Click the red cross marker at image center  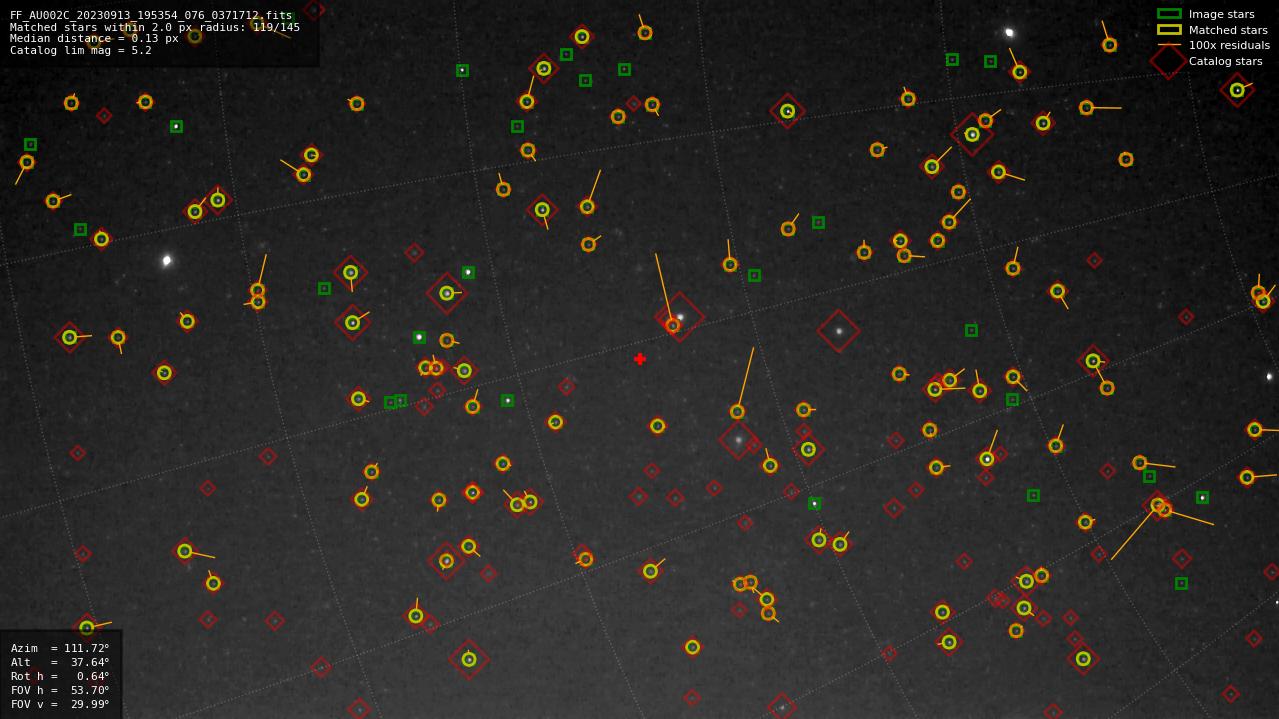tap(640, 359)
